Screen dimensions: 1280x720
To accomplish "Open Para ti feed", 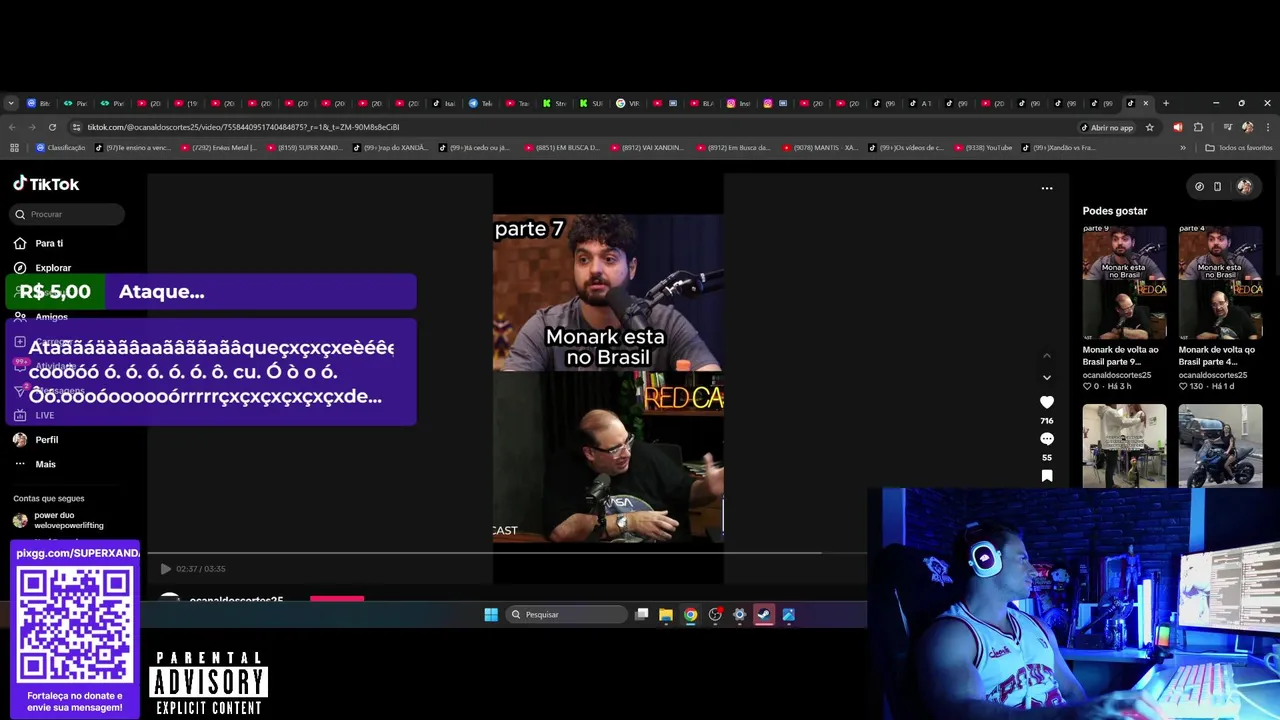I will pyautogui.click(x=49, y=243).
